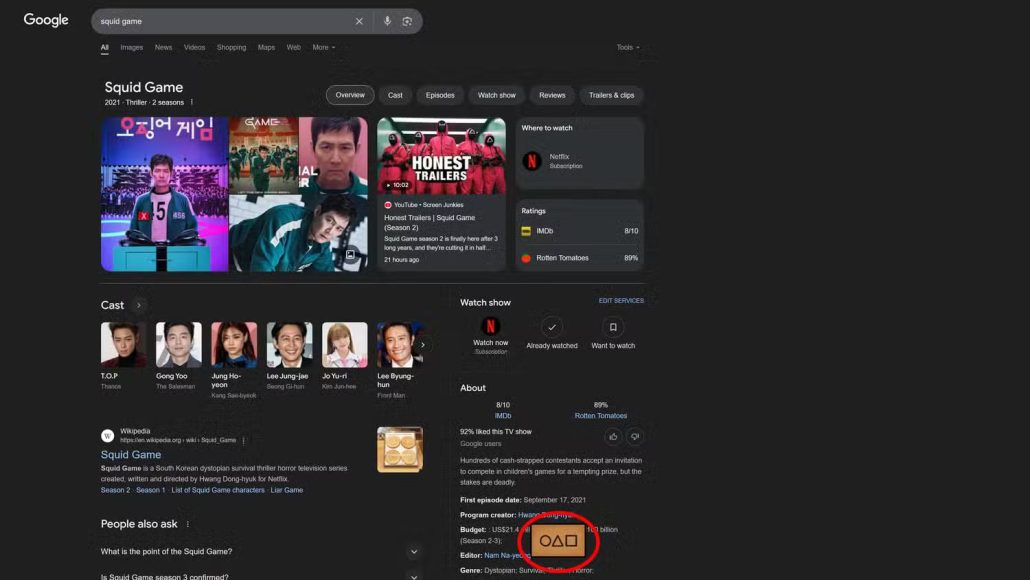The image size is (1030, 580).
Task: Click the Netflix Watch now icon
Action: [x=491, y=327]
